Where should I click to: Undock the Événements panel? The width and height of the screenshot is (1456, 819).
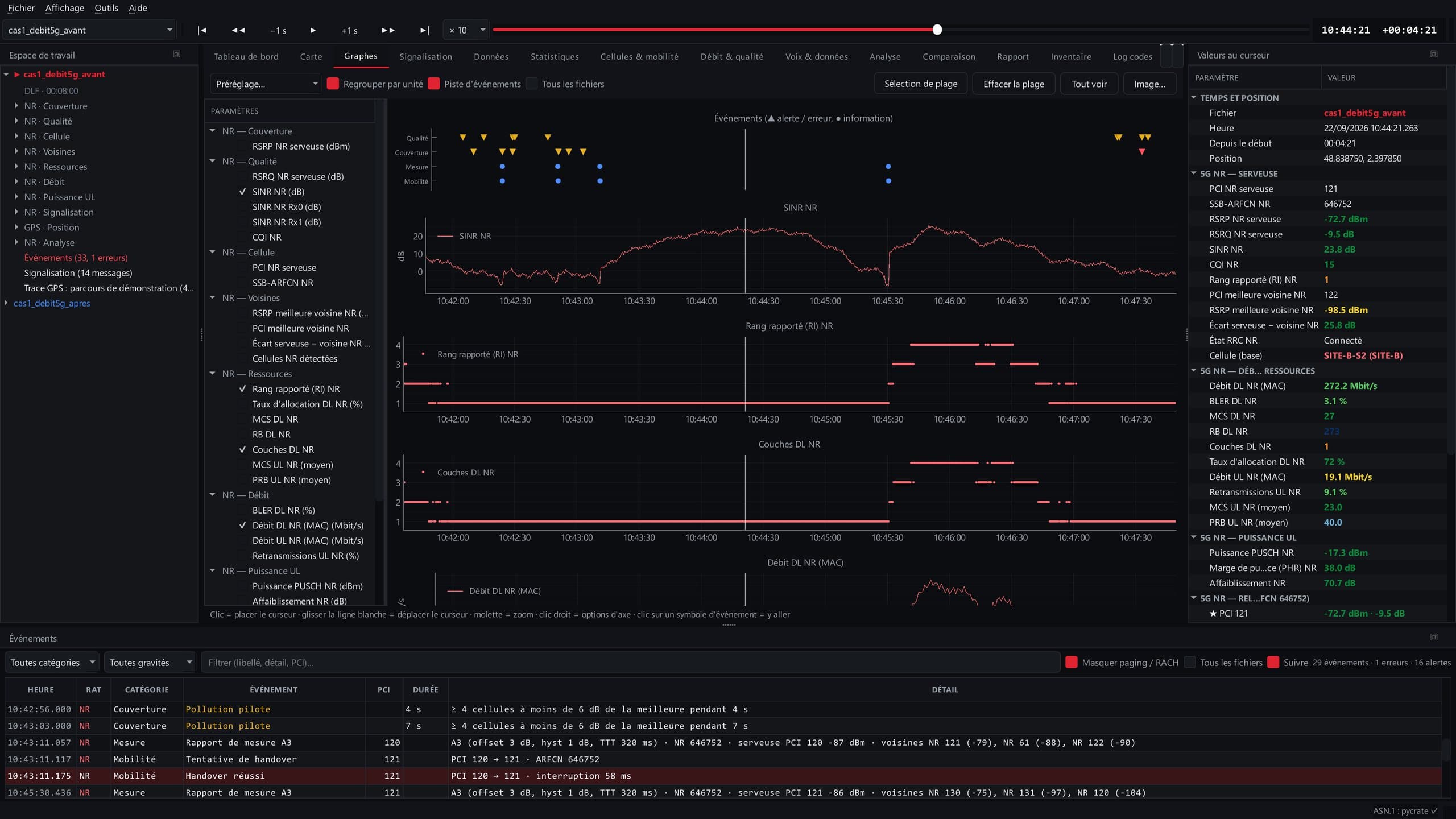click(x=1434, y=637)
